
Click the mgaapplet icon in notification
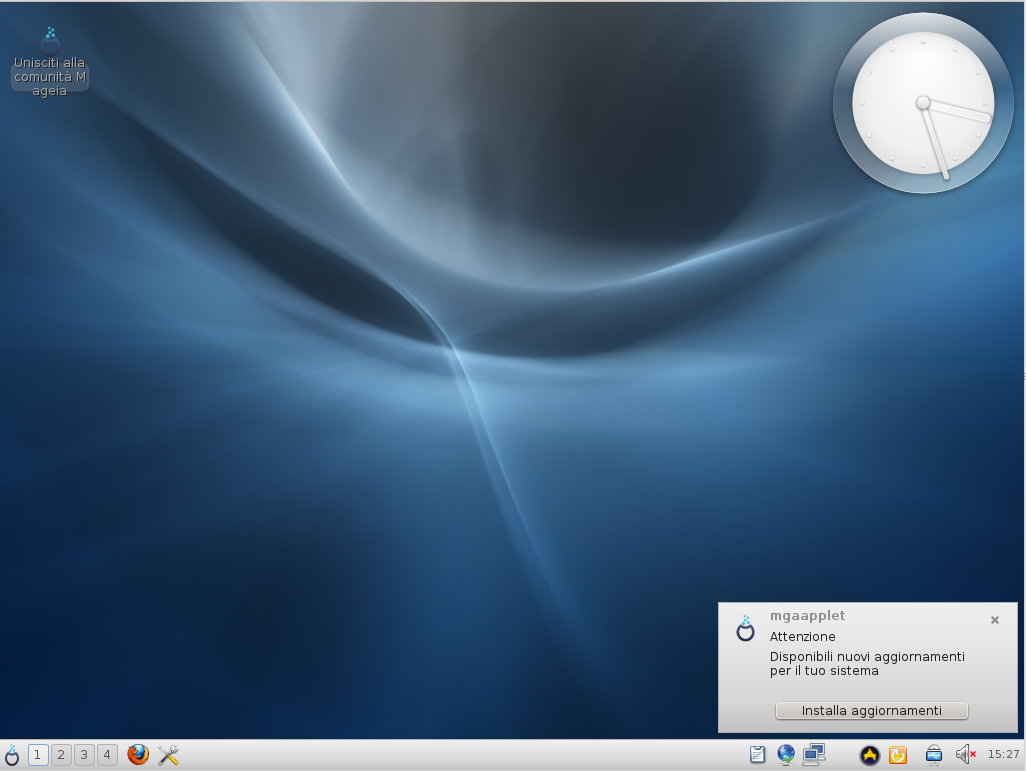coord(745,628)
